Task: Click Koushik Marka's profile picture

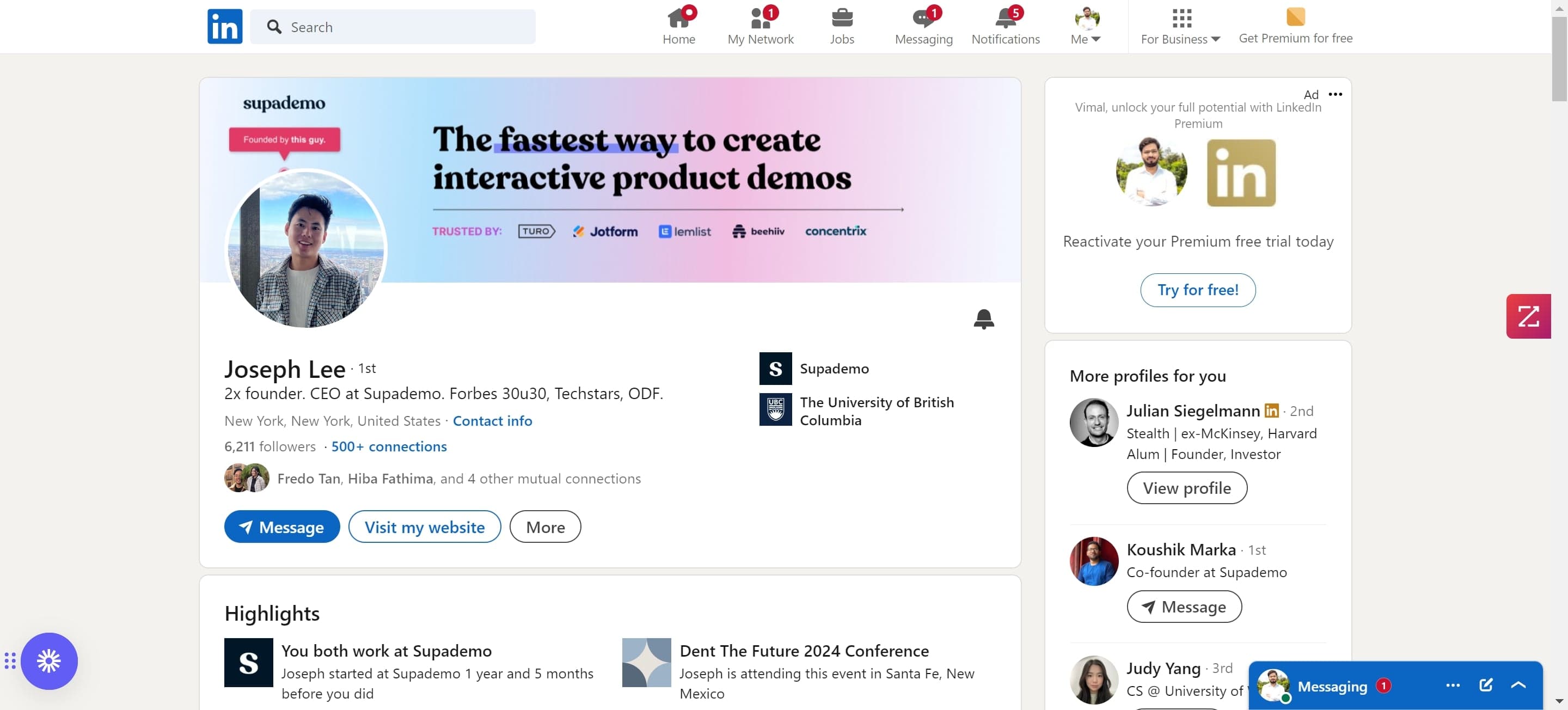Action: (x=1093, y=561)
